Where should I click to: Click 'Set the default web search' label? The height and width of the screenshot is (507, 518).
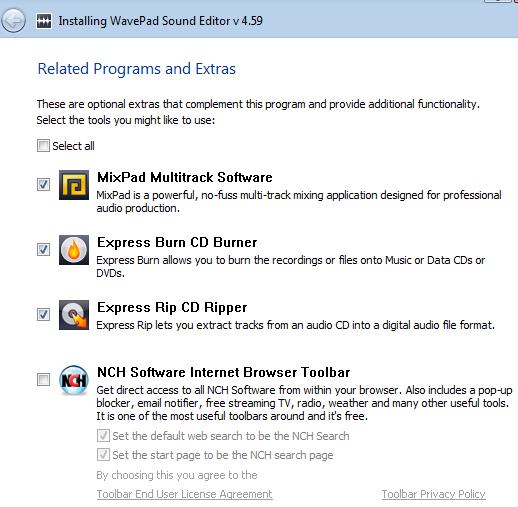coord(231,436)
